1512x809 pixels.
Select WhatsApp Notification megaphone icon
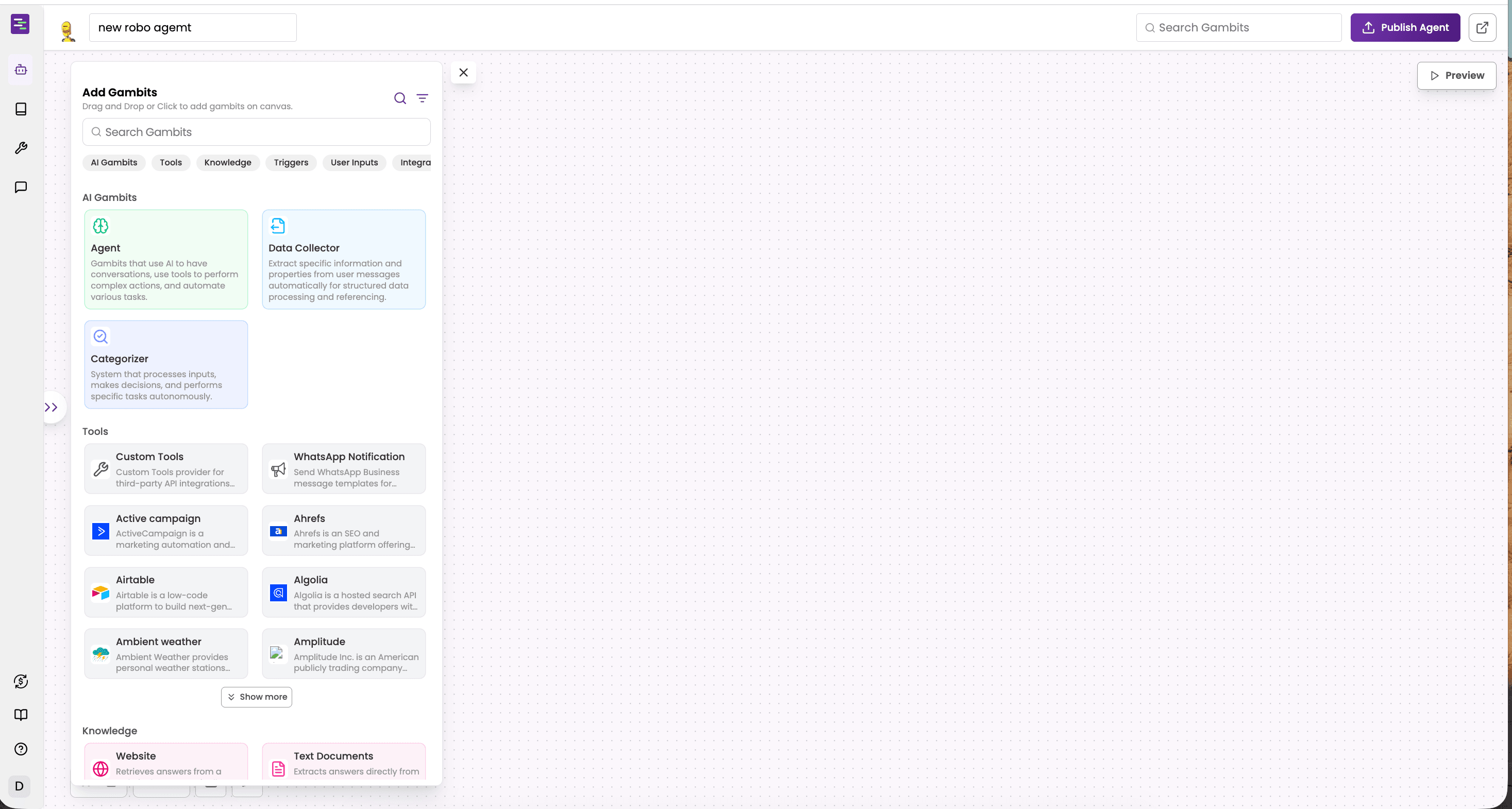pyautogui.click(x=278, y=469)
